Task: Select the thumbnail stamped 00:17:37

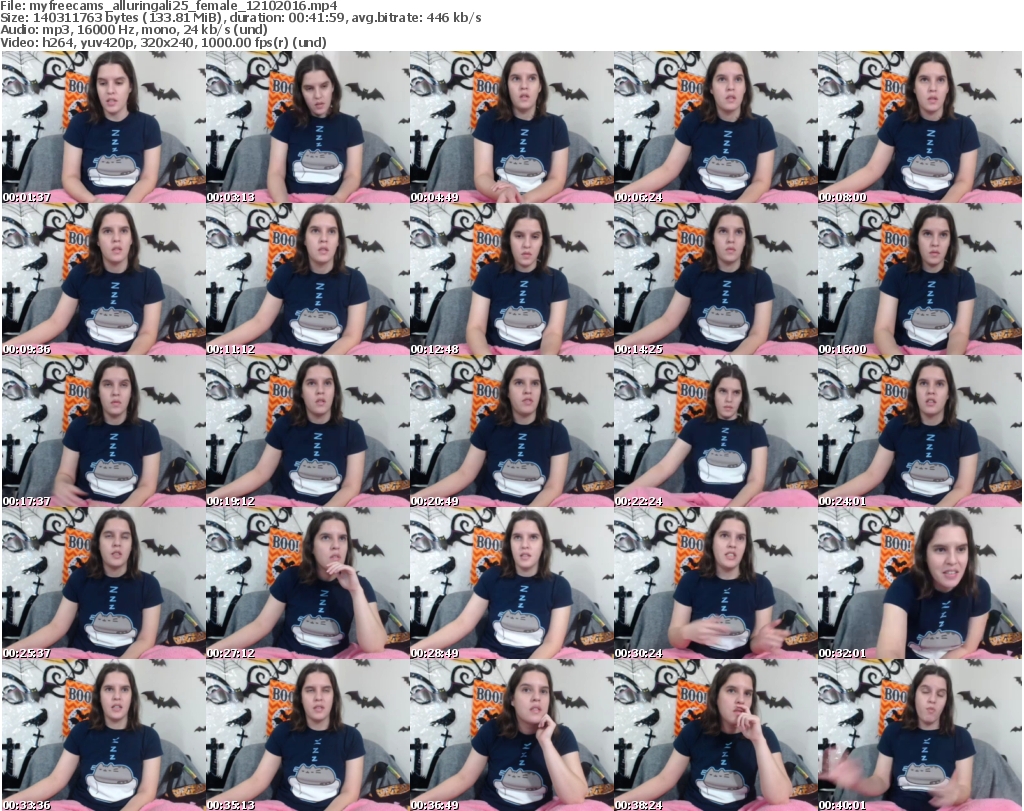Action: pos(103,432)
